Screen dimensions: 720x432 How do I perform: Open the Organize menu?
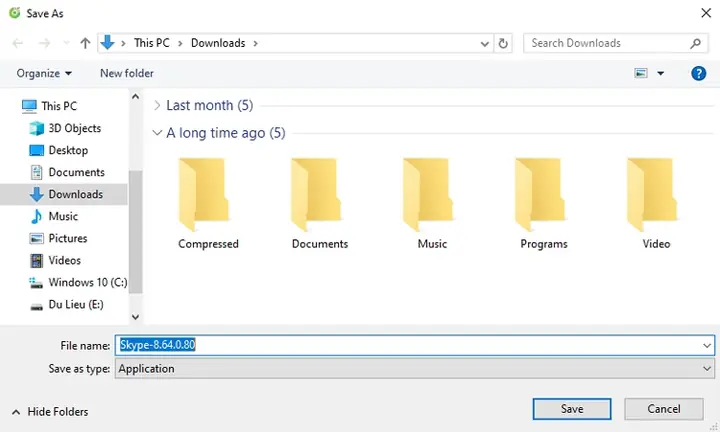click(44, 73)
